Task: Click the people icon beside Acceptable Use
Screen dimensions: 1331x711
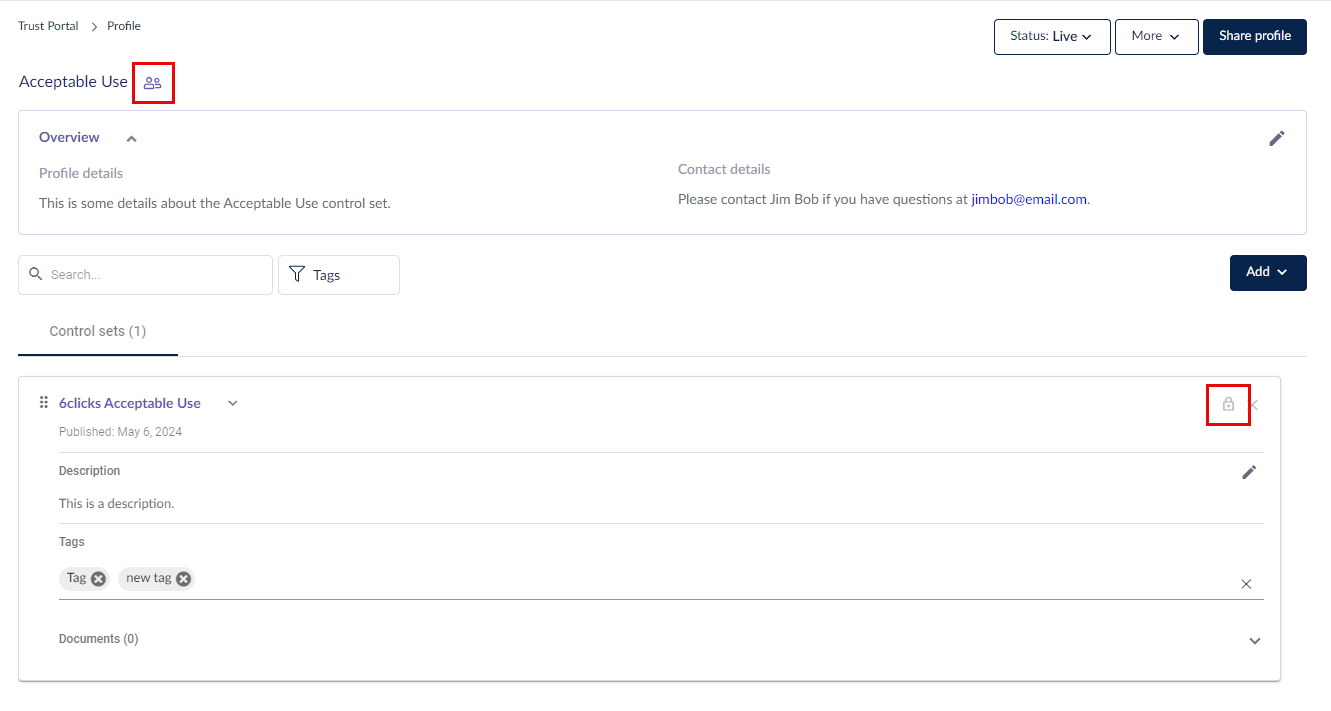Action: [152, 83]
